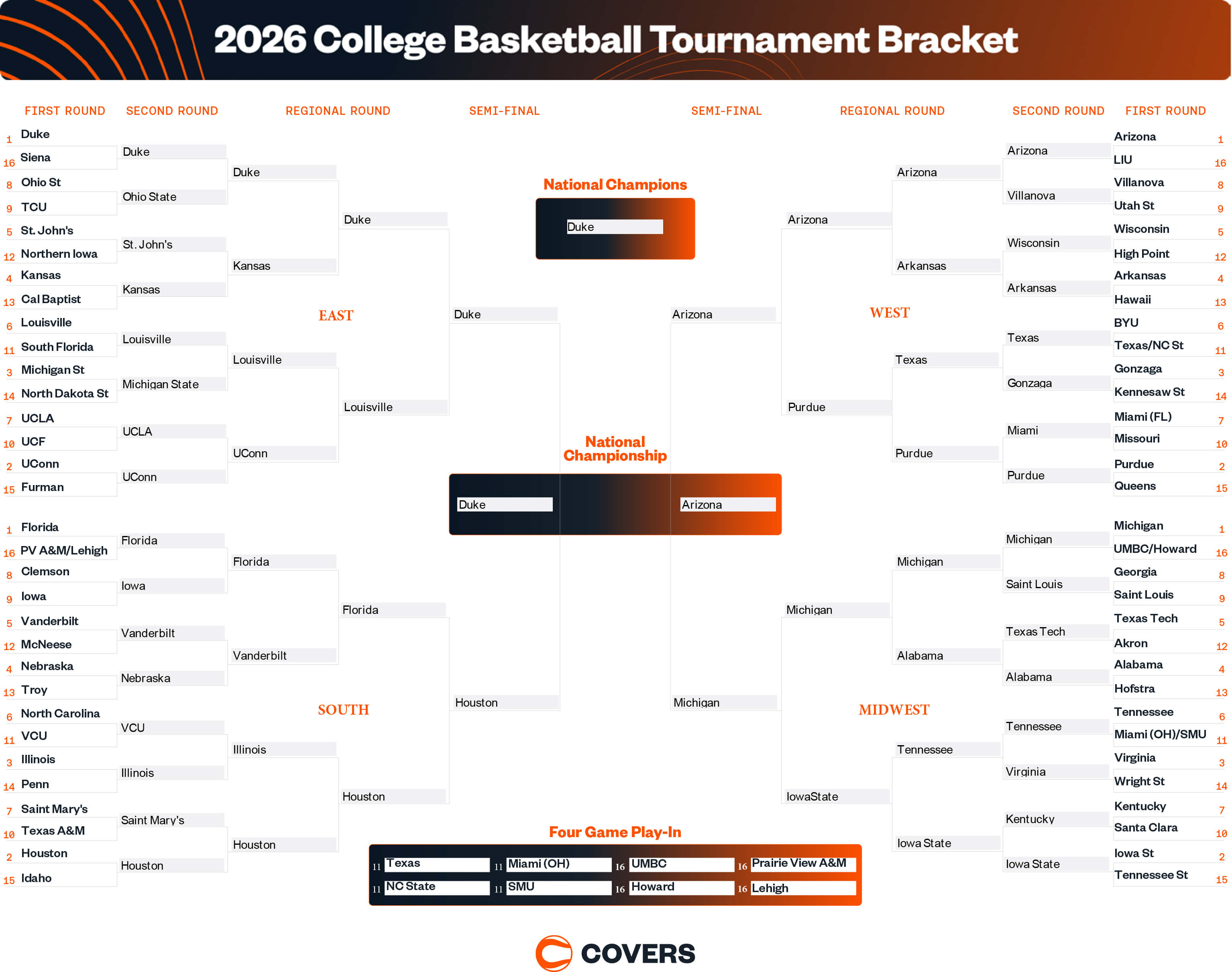Screen dimensions: 1232x972
Task: Click the EAST region label
Action: coord(336,316)
